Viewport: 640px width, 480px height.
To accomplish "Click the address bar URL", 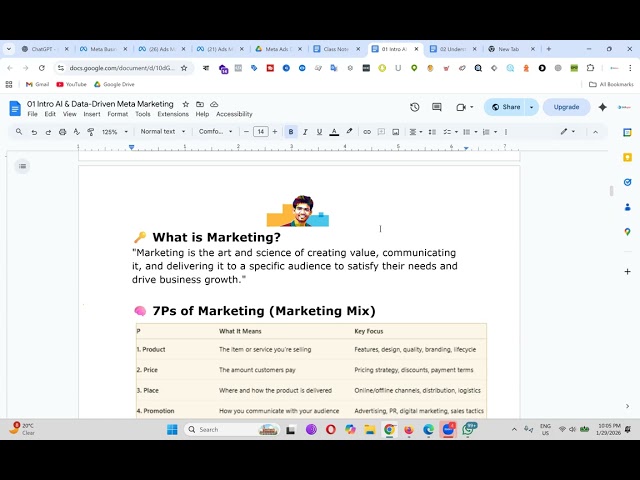I will point(122,68).
